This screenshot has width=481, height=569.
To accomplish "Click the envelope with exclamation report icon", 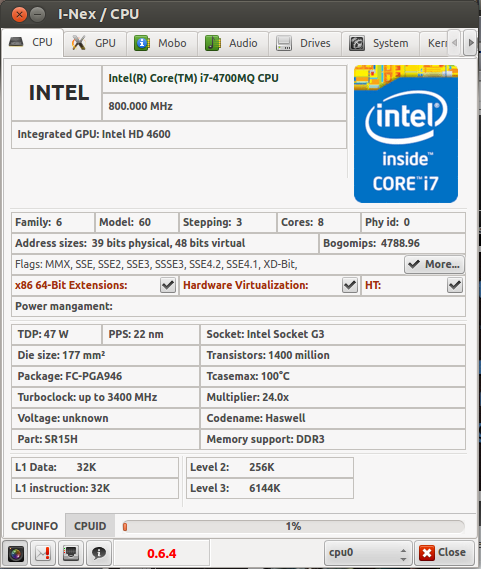I will click(43, 554).
